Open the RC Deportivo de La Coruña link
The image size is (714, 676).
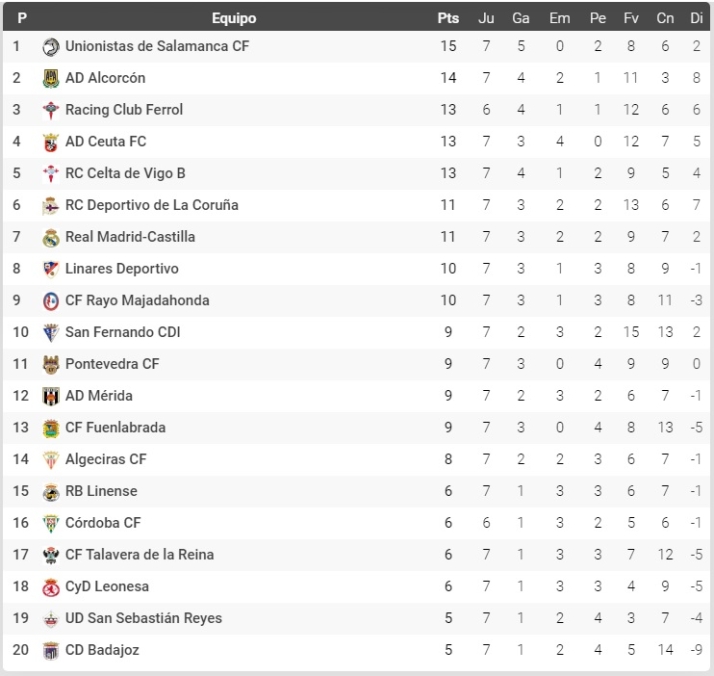151,205
